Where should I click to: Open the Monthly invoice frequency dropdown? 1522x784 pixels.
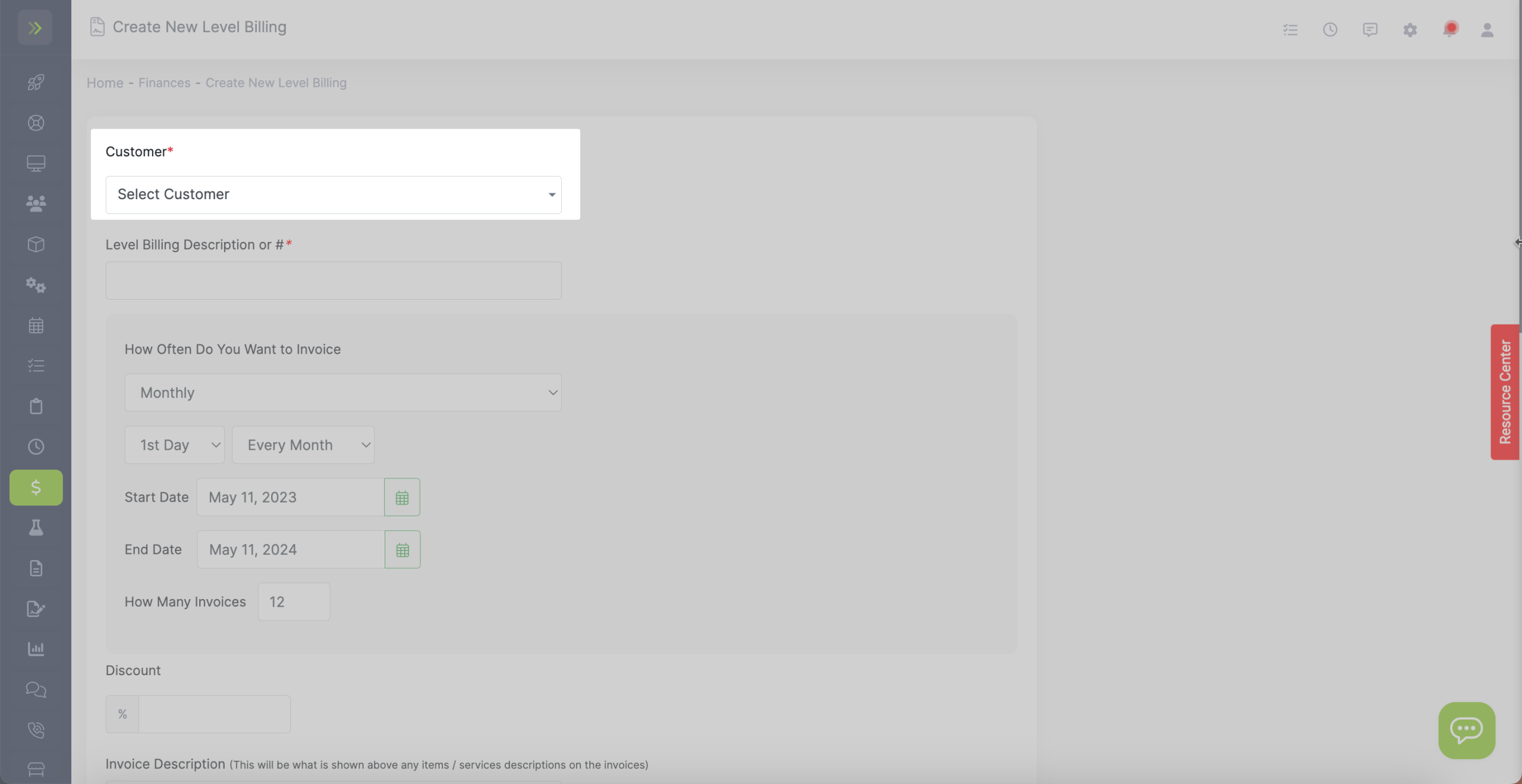[343, 393]
